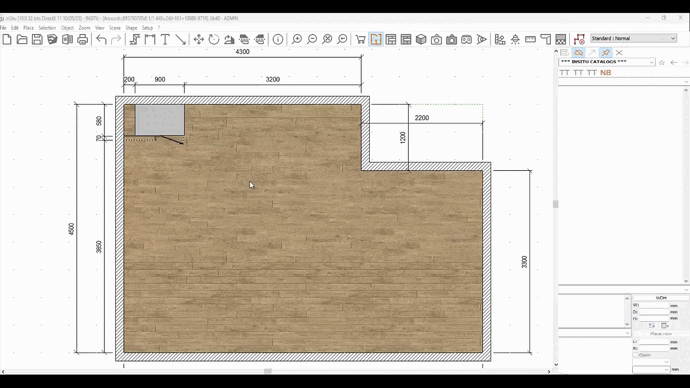
Task: Zoom out with the minus magnifier
Action: [312, 40]
